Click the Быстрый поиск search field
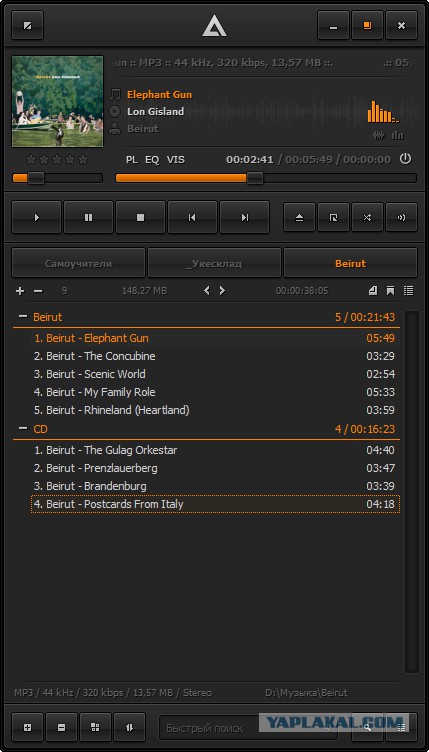Screen dimensions: 429x752 tap(248, 728)
